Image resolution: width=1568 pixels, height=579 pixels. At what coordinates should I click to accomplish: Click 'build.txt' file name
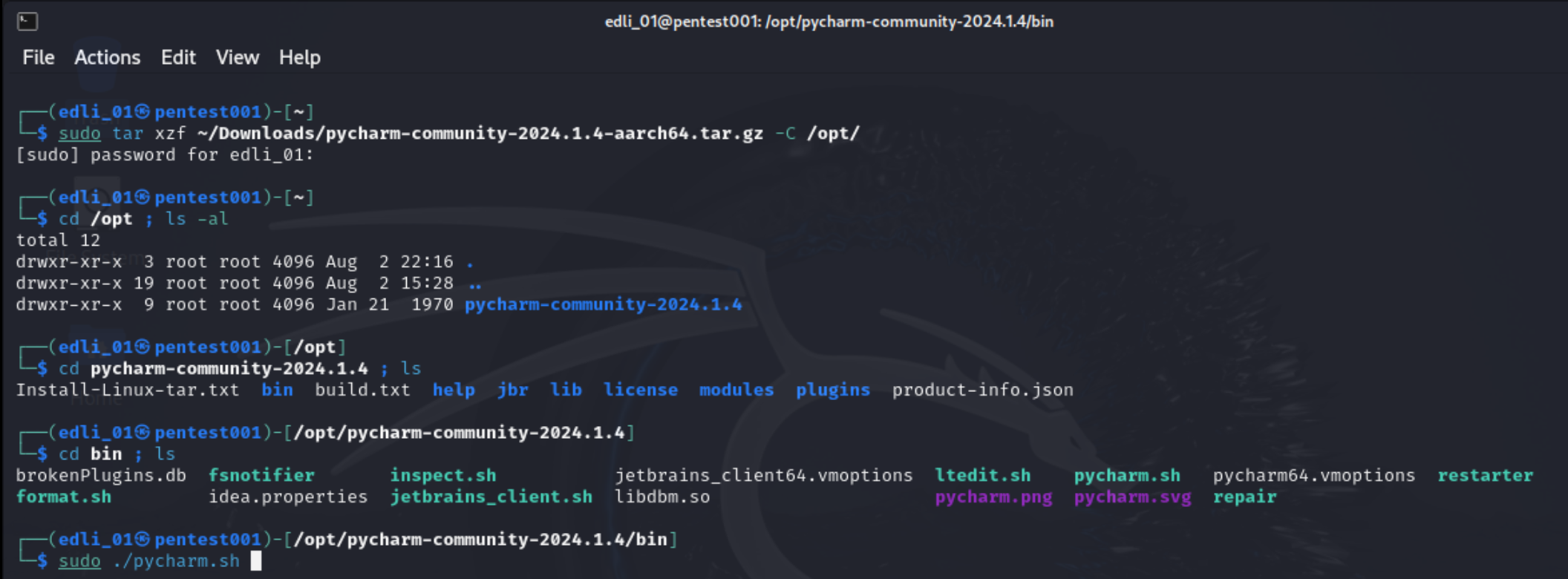[362, 390]
